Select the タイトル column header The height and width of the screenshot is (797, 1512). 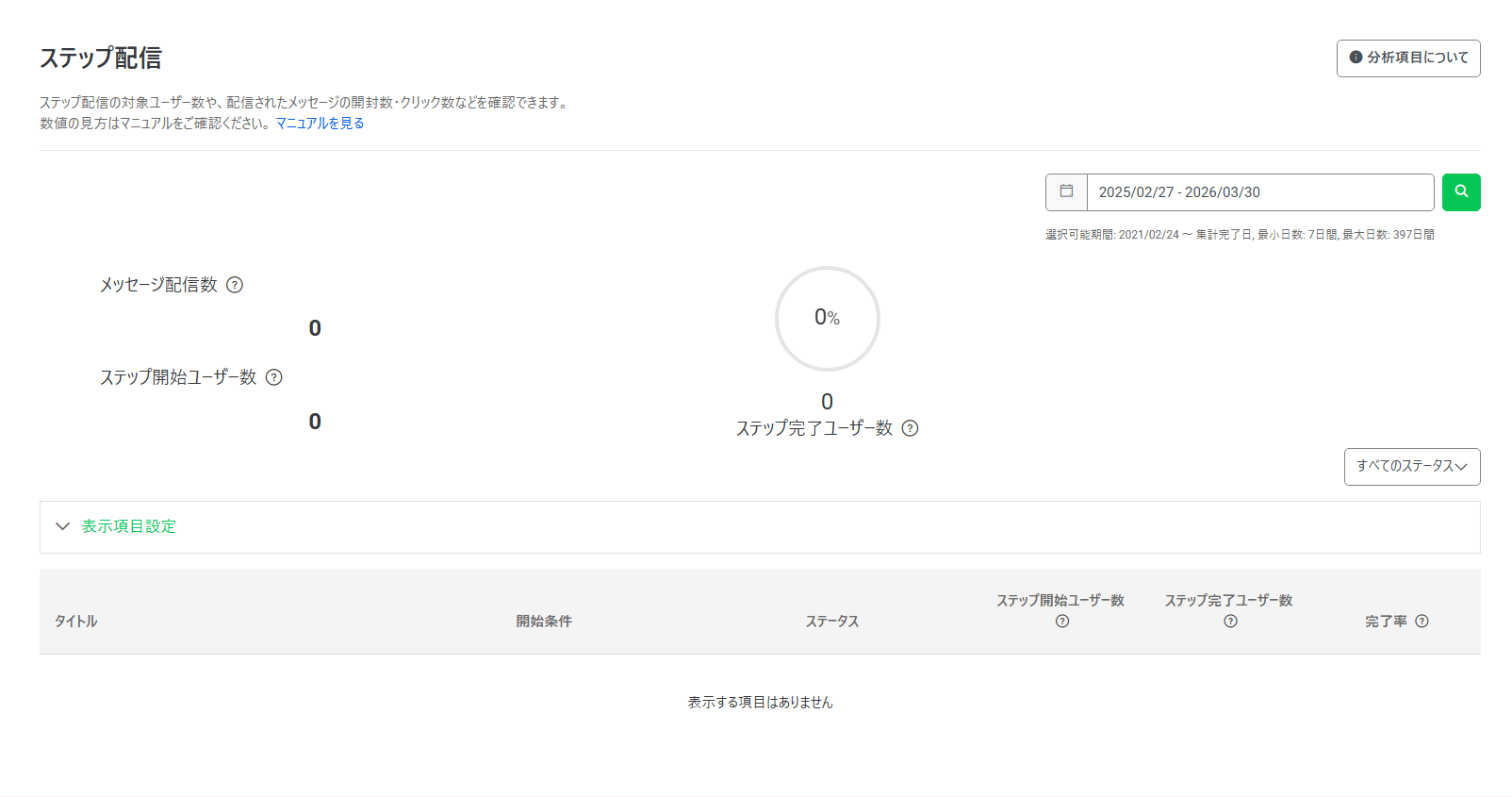point(75,621)
